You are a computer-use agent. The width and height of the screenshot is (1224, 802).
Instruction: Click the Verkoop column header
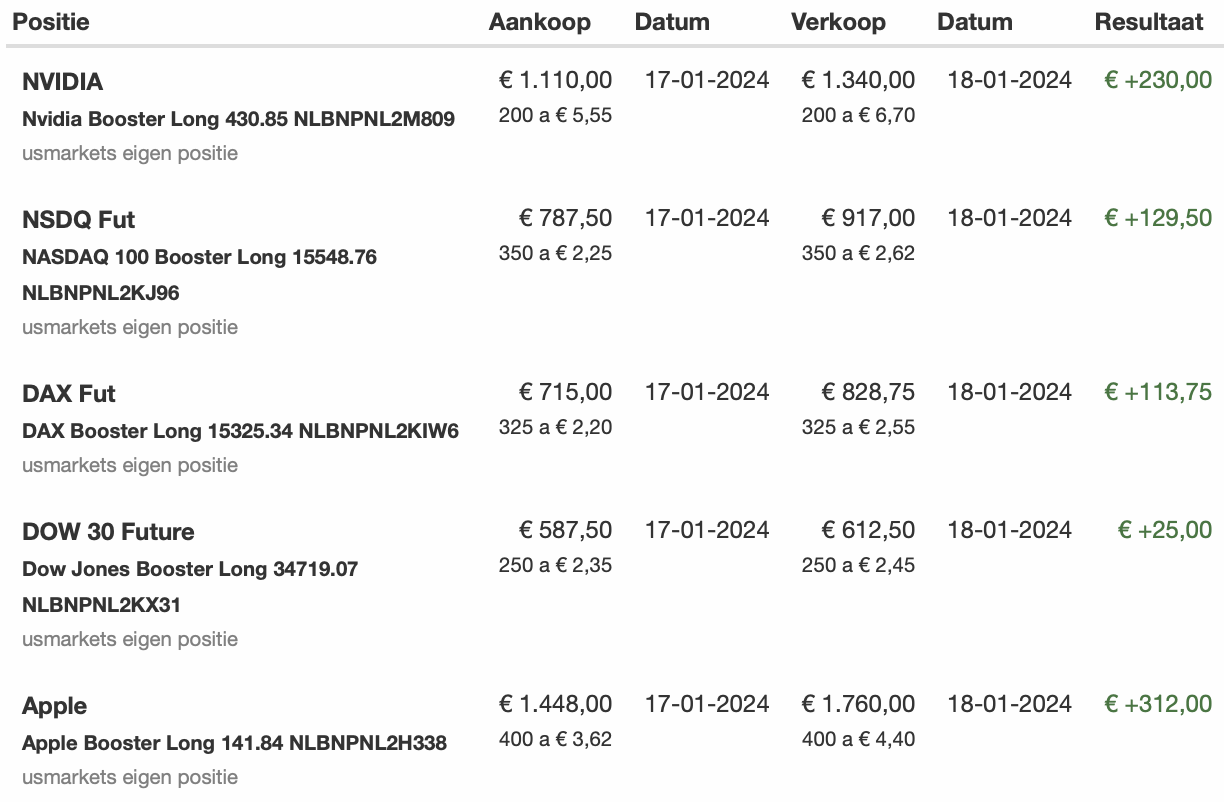point(838,21)
